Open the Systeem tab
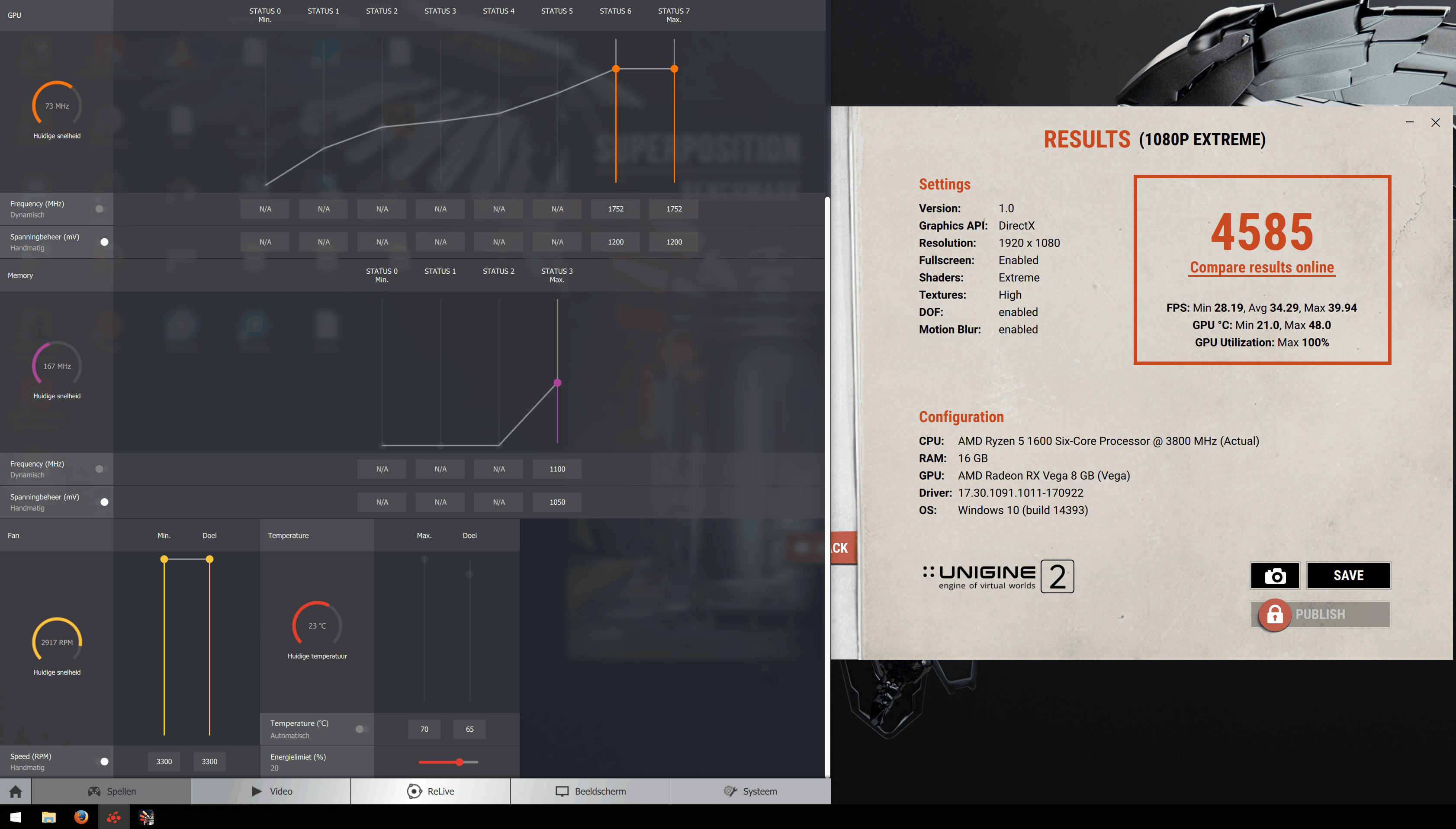 (x=750, y=791)
